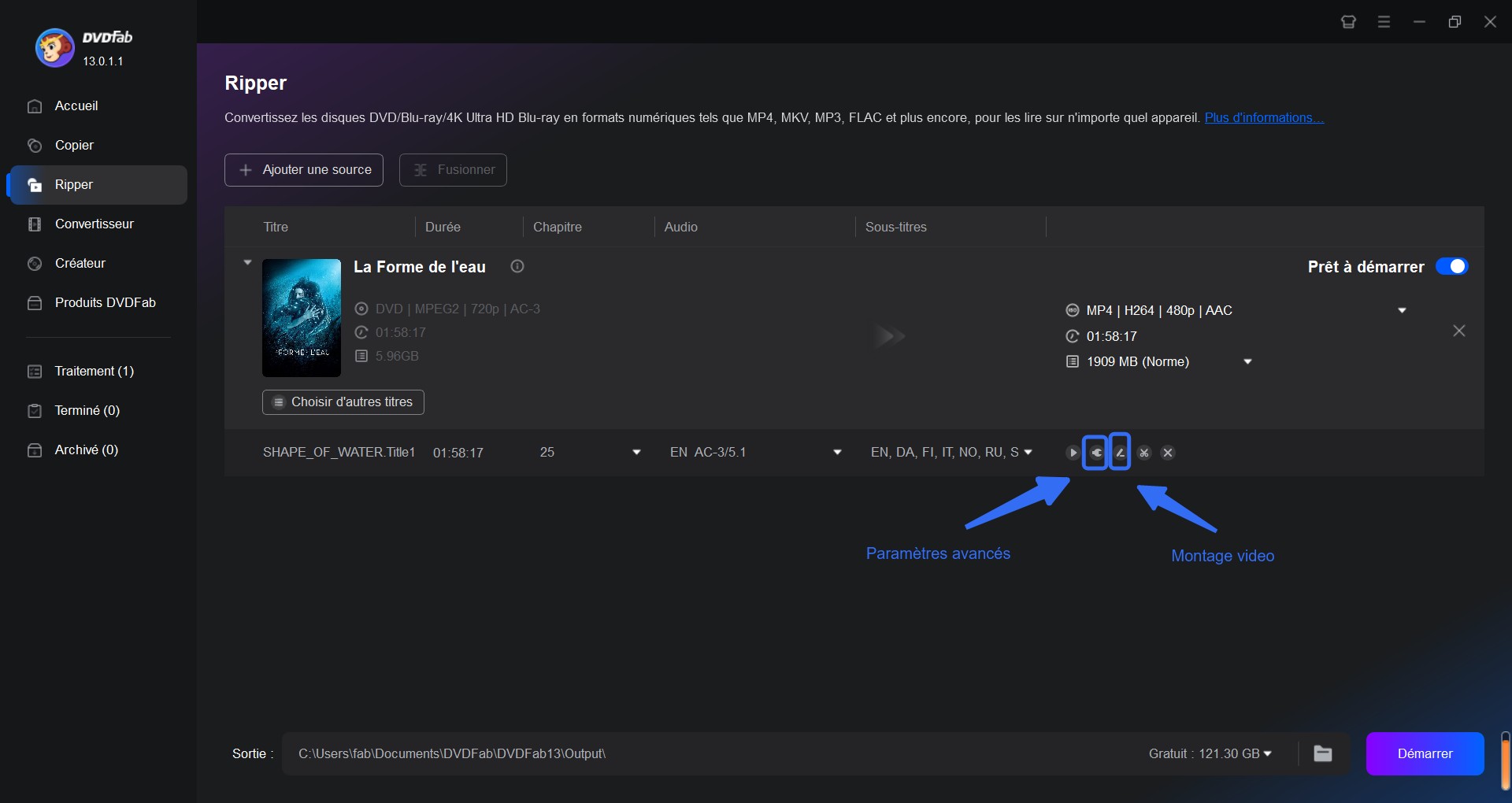Click the Titre column header
The height and width of the screenshot is (803, 1512).
point(276,227)
